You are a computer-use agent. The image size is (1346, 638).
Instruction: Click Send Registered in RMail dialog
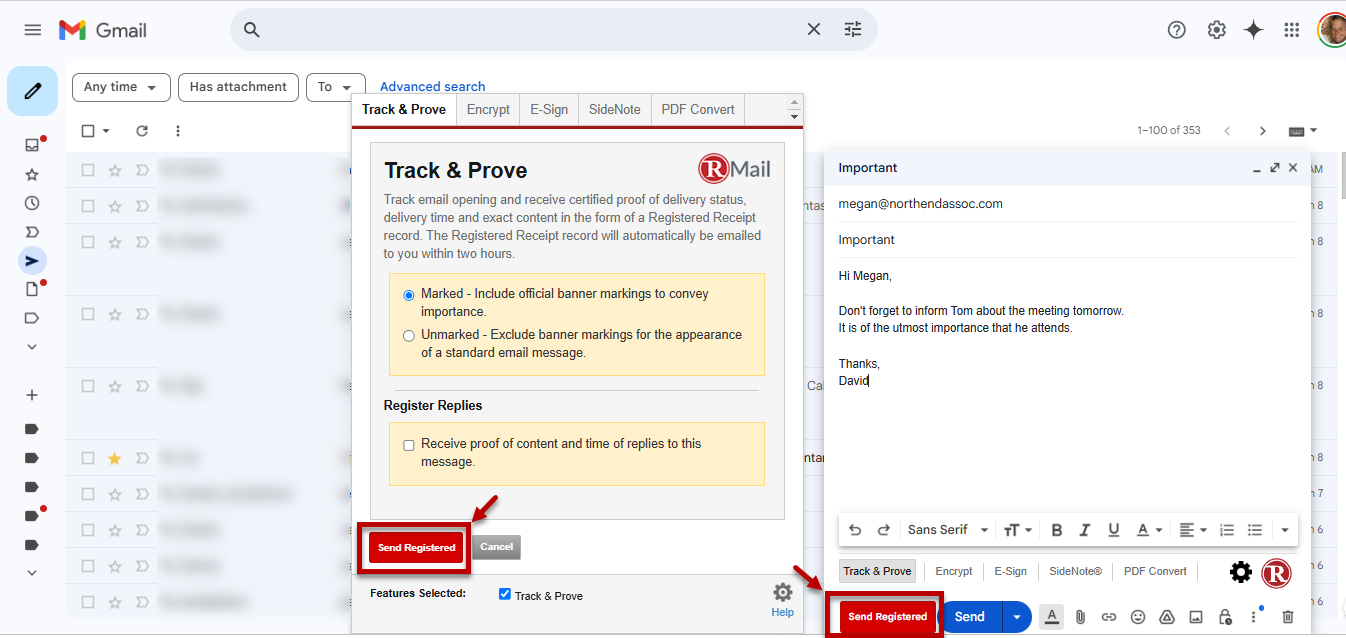click(417, 547)
